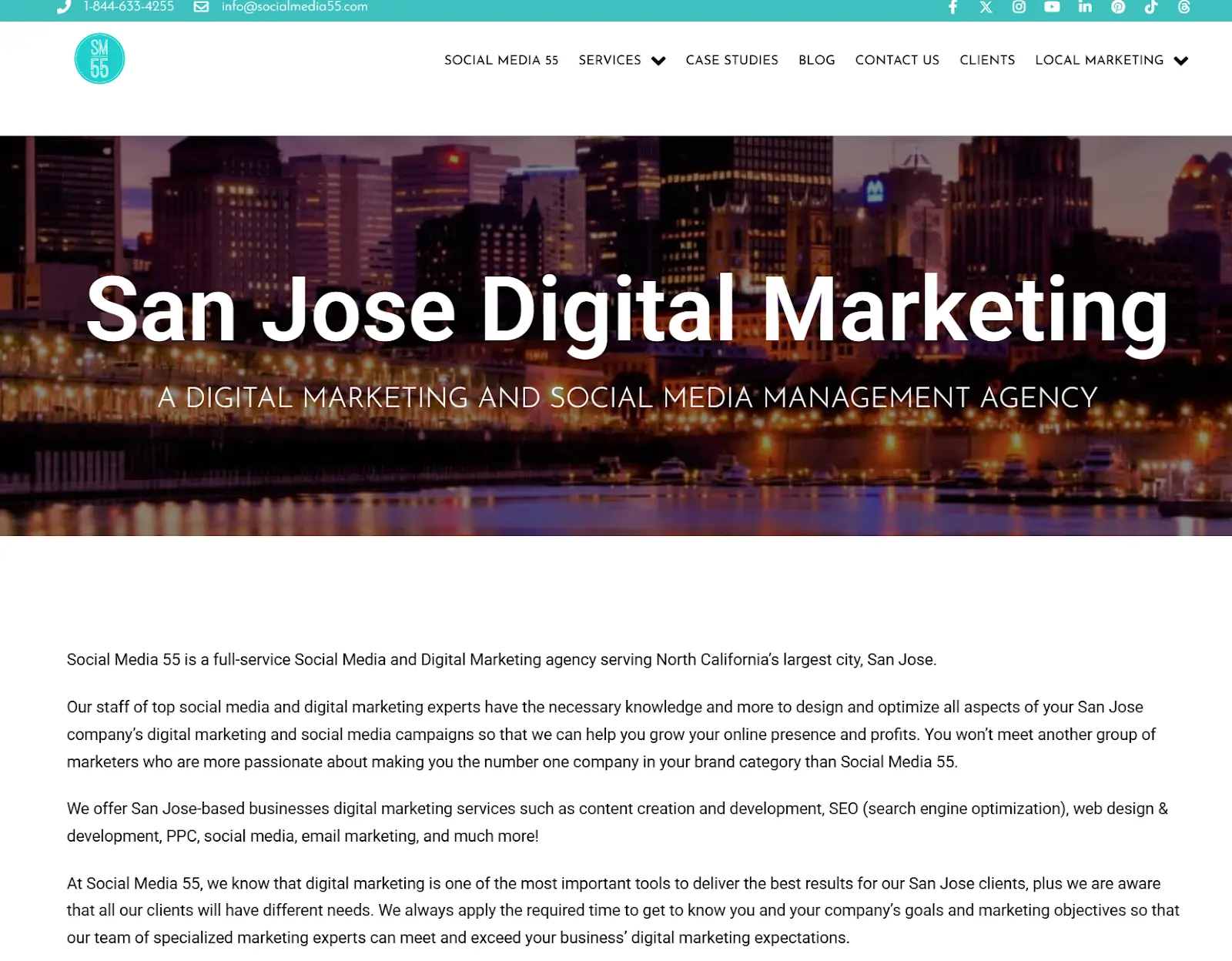Go to the Case Studies page

pos(732,60)
